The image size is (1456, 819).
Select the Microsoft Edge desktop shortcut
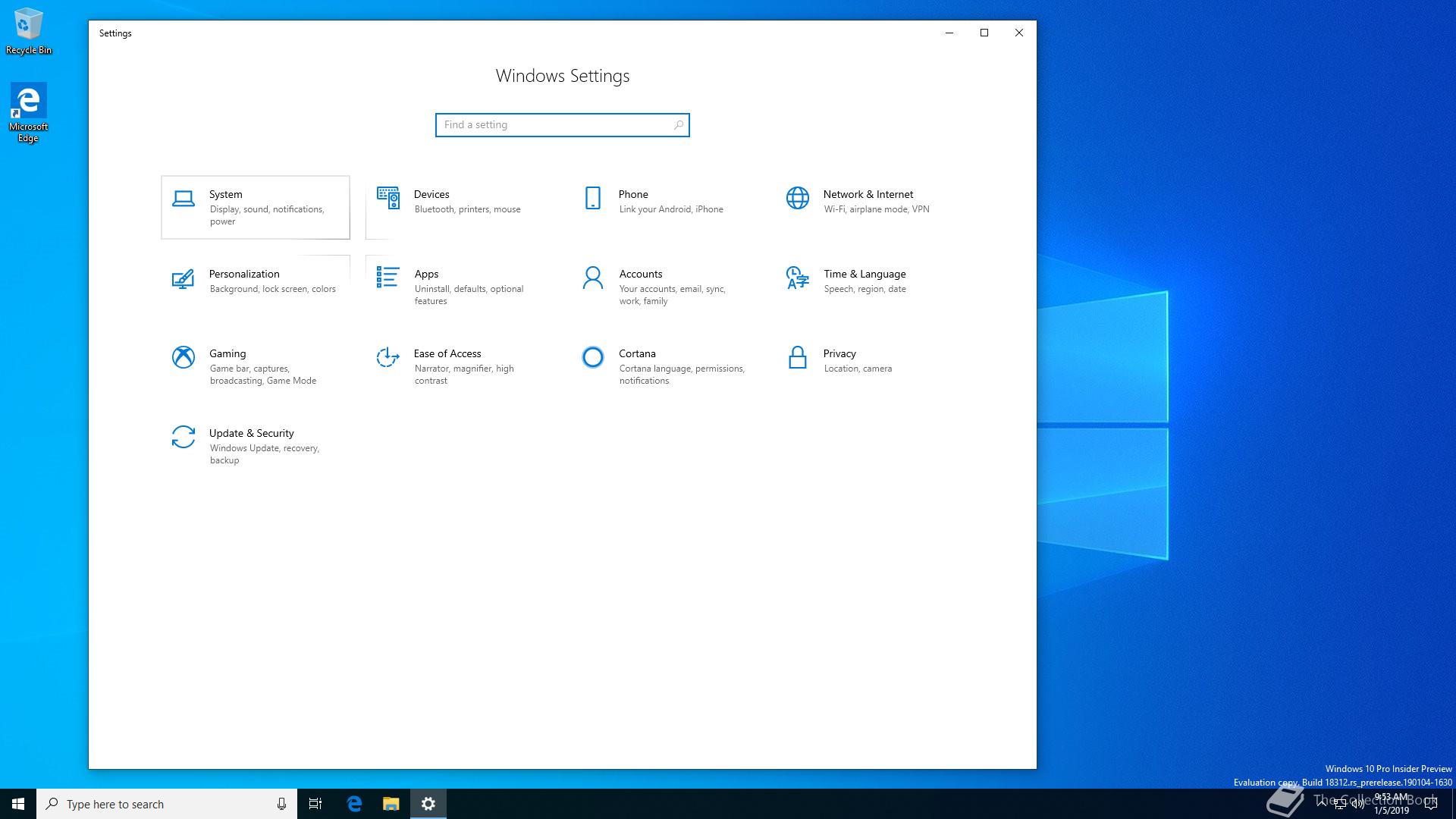point(28,112)
